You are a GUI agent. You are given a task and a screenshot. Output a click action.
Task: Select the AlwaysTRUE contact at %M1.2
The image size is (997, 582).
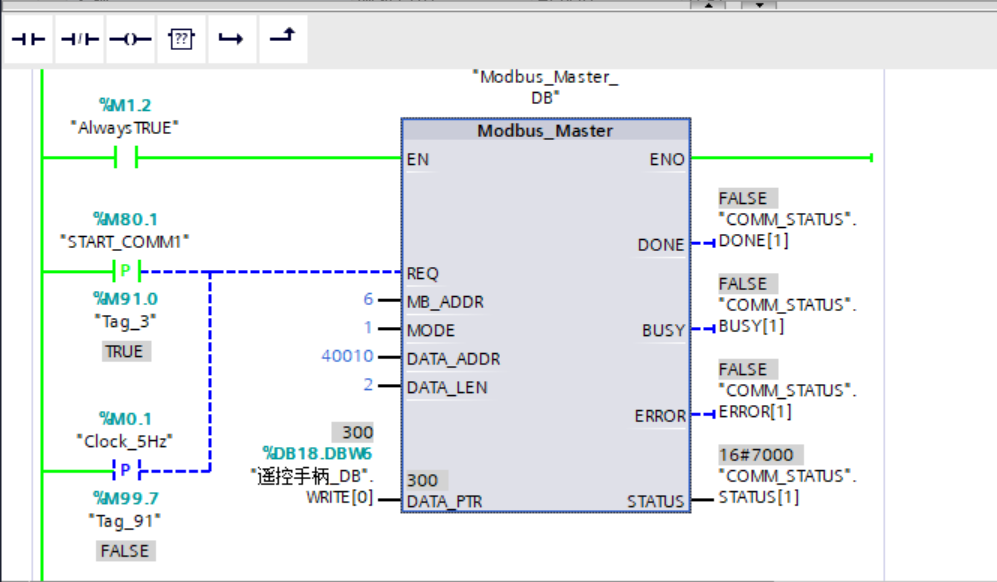pyautogui.click(x=126, y=157)
